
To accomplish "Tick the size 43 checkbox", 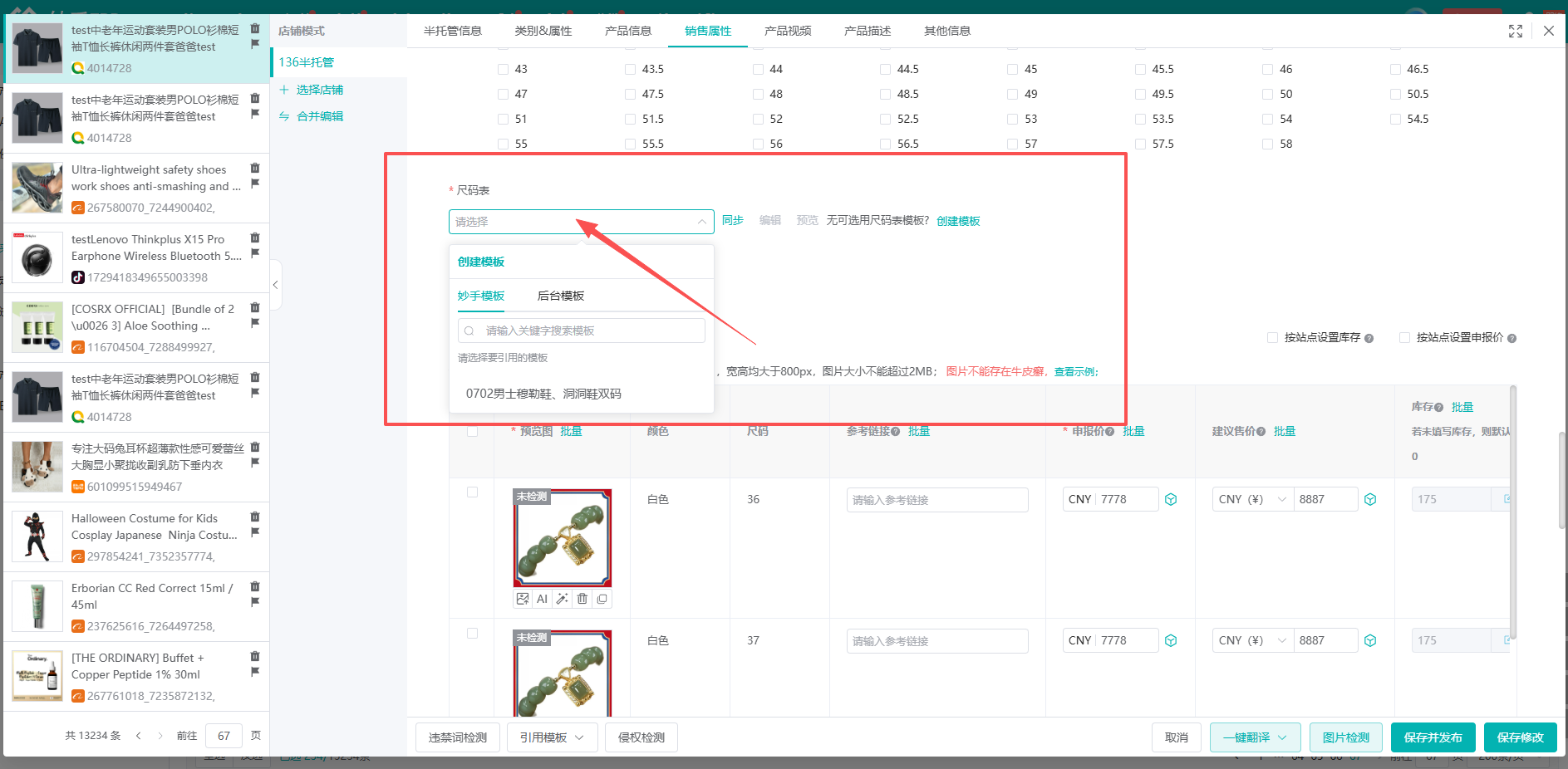I will [x=503, y=69].
